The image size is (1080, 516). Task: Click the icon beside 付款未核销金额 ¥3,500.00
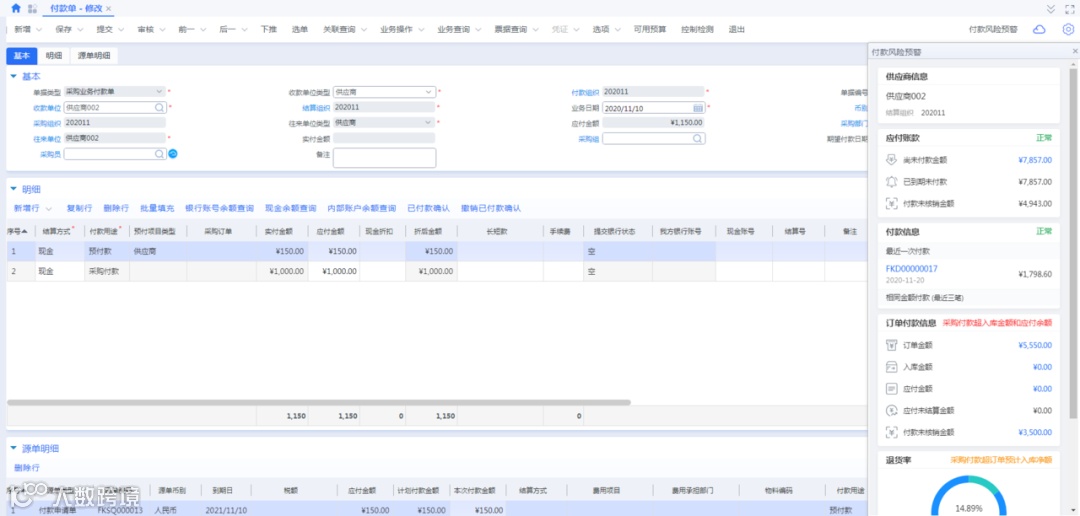coord(891,433)
